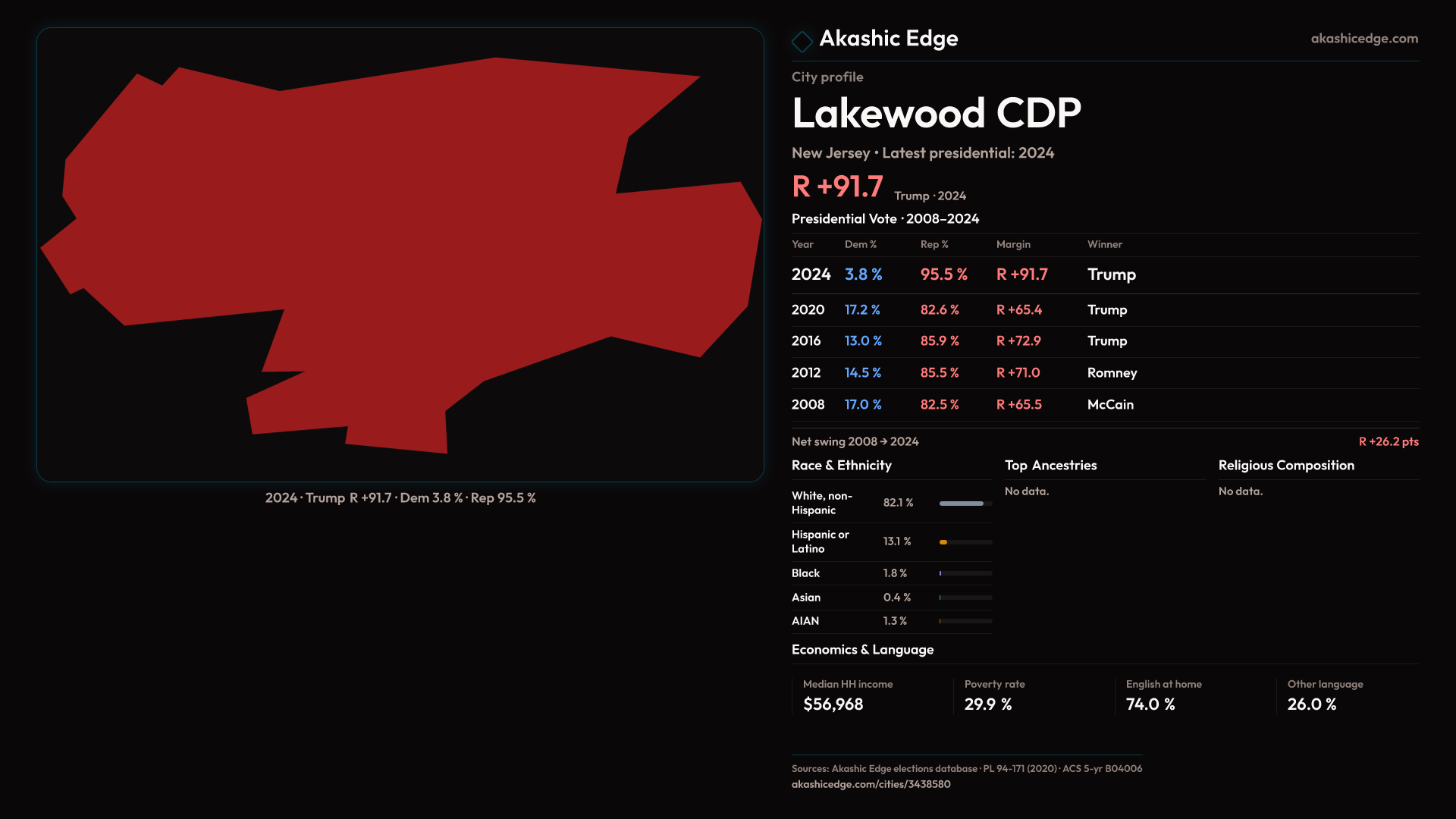The height and width of the screenshot is (819, 1456).
Task: Click the Net swing R +26.2 pts value
Action: point(1388,441)
